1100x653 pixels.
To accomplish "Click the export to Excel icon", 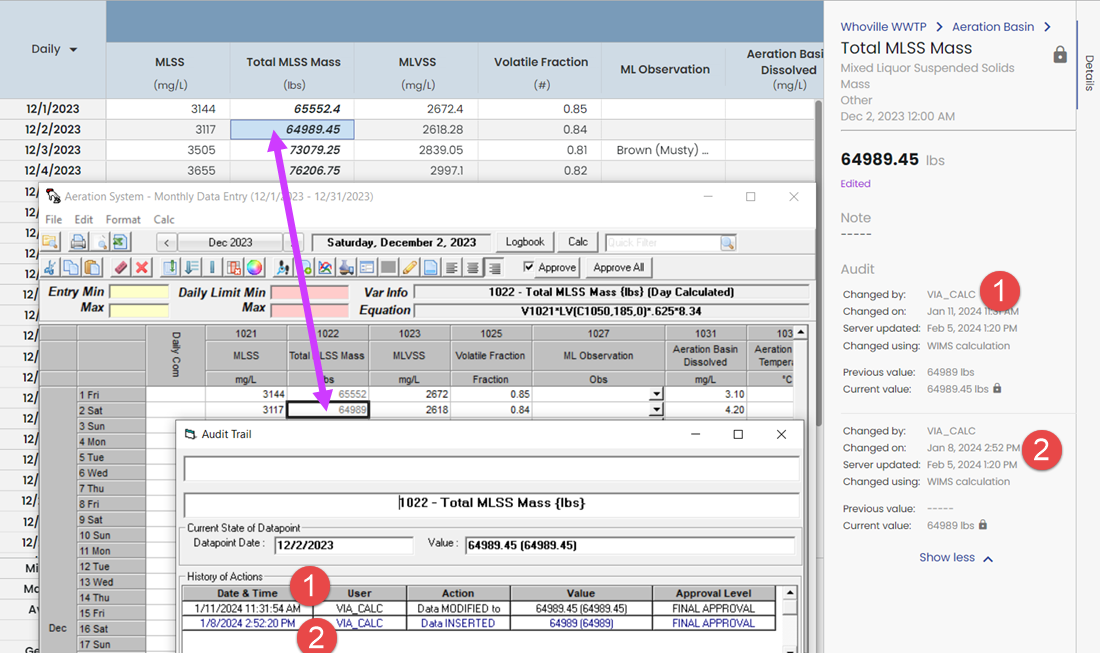I will click(120, 242).
